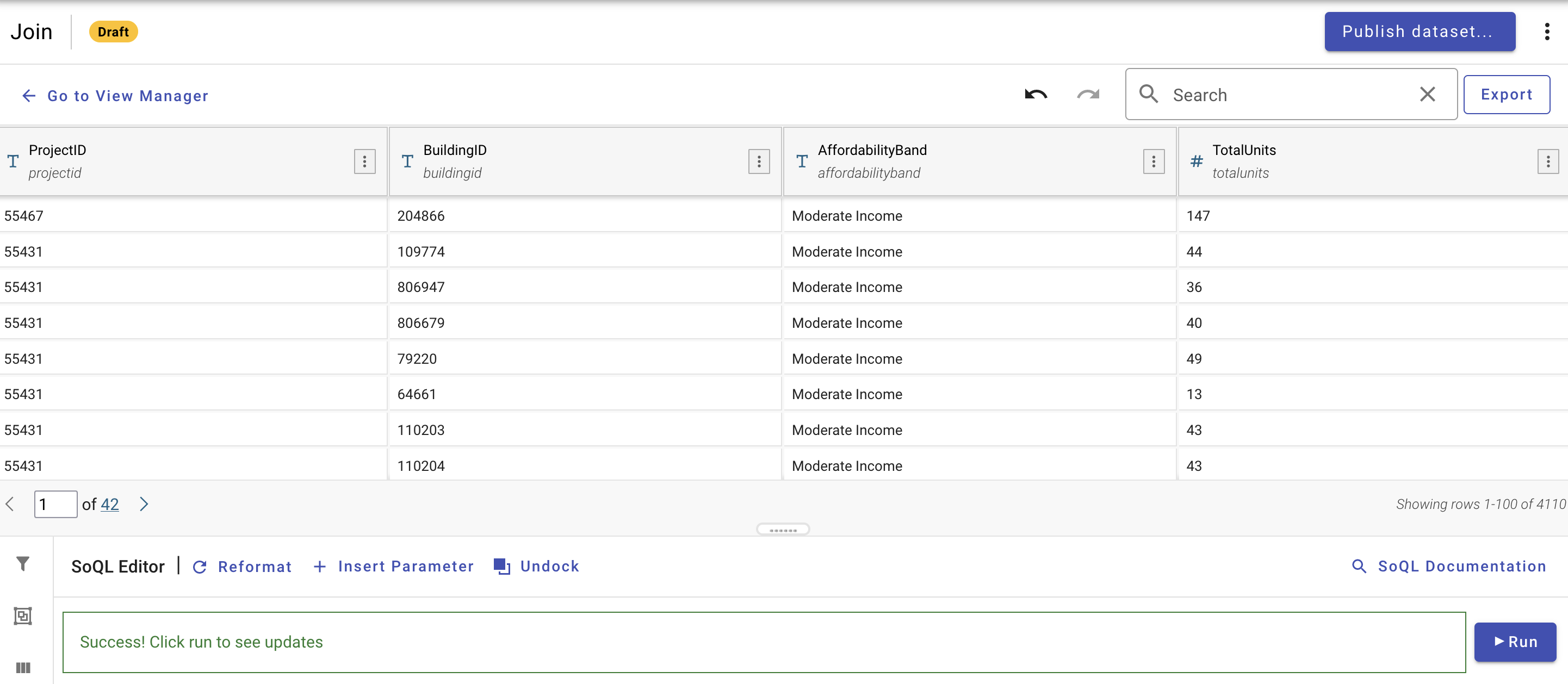Viewport: 1568px width, 684px height.
Task: Click the Export button
Action: coord(1506,94)
